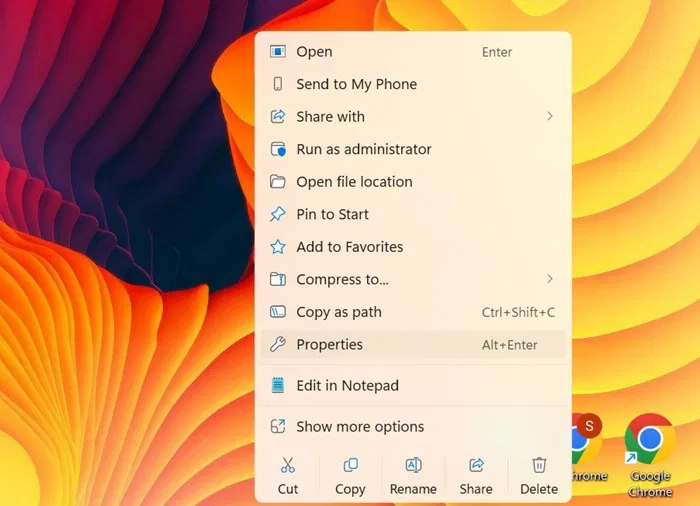Image resolution: width=700 pixels, height=506 pixels.
Task: Click the Copy label in bottom bar
Action: (x=350, y=490)
